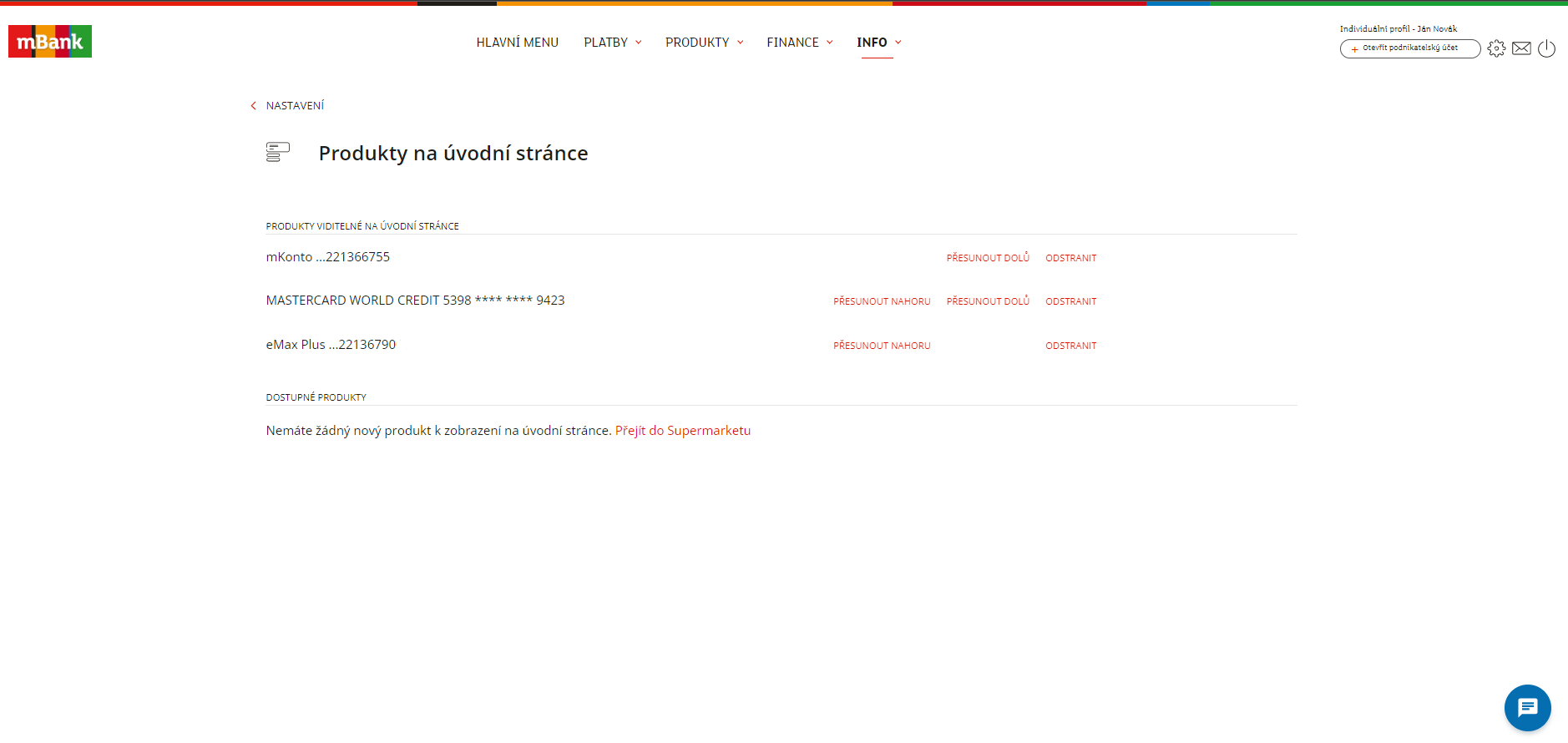This screenshot has width=1568, height=743.
Task: Expand the Platby dropdown menu
Action: [x=612, y=43]
